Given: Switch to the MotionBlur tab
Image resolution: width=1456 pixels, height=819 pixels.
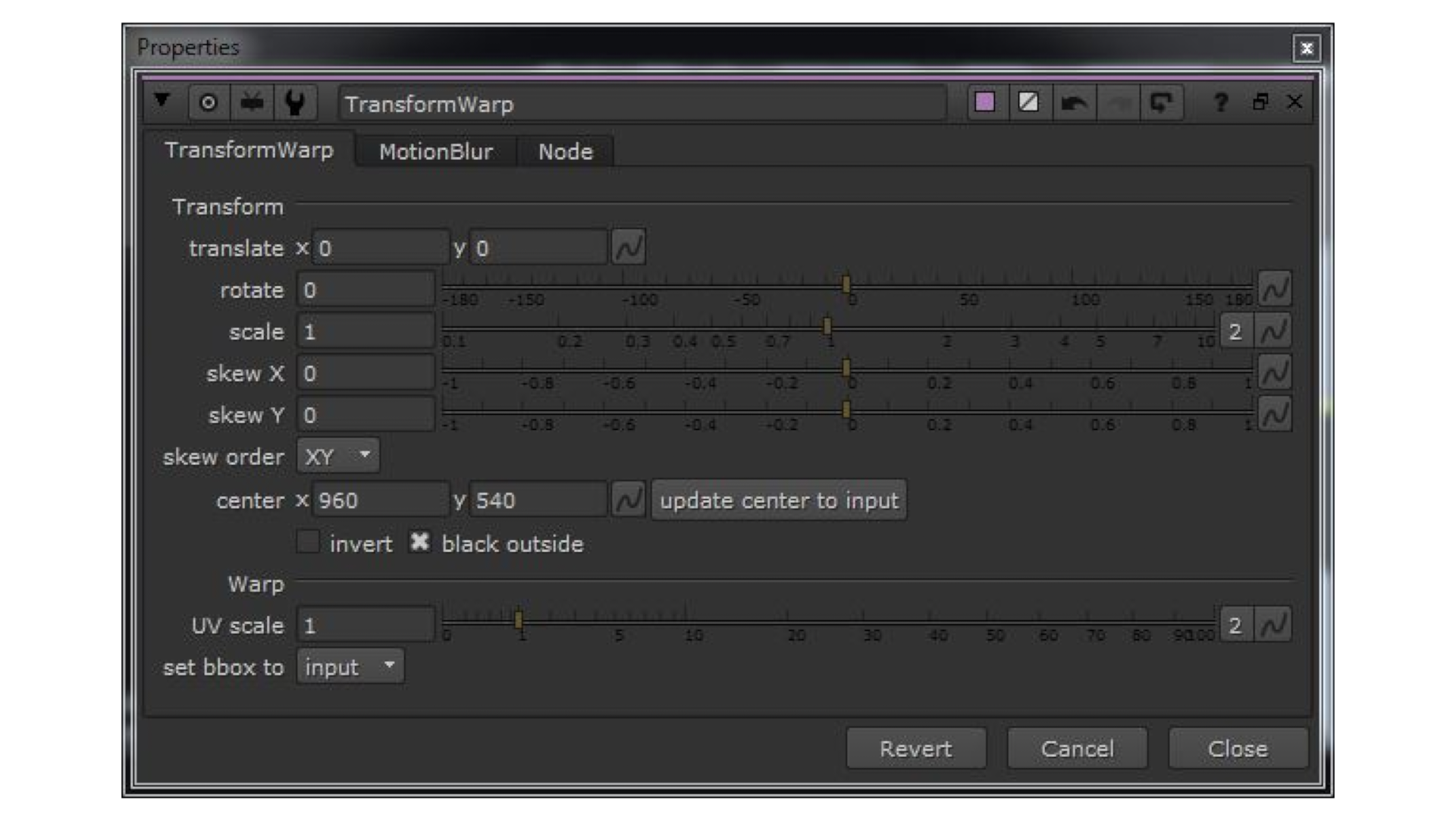Looking at the screenshot, I should 435,152.
